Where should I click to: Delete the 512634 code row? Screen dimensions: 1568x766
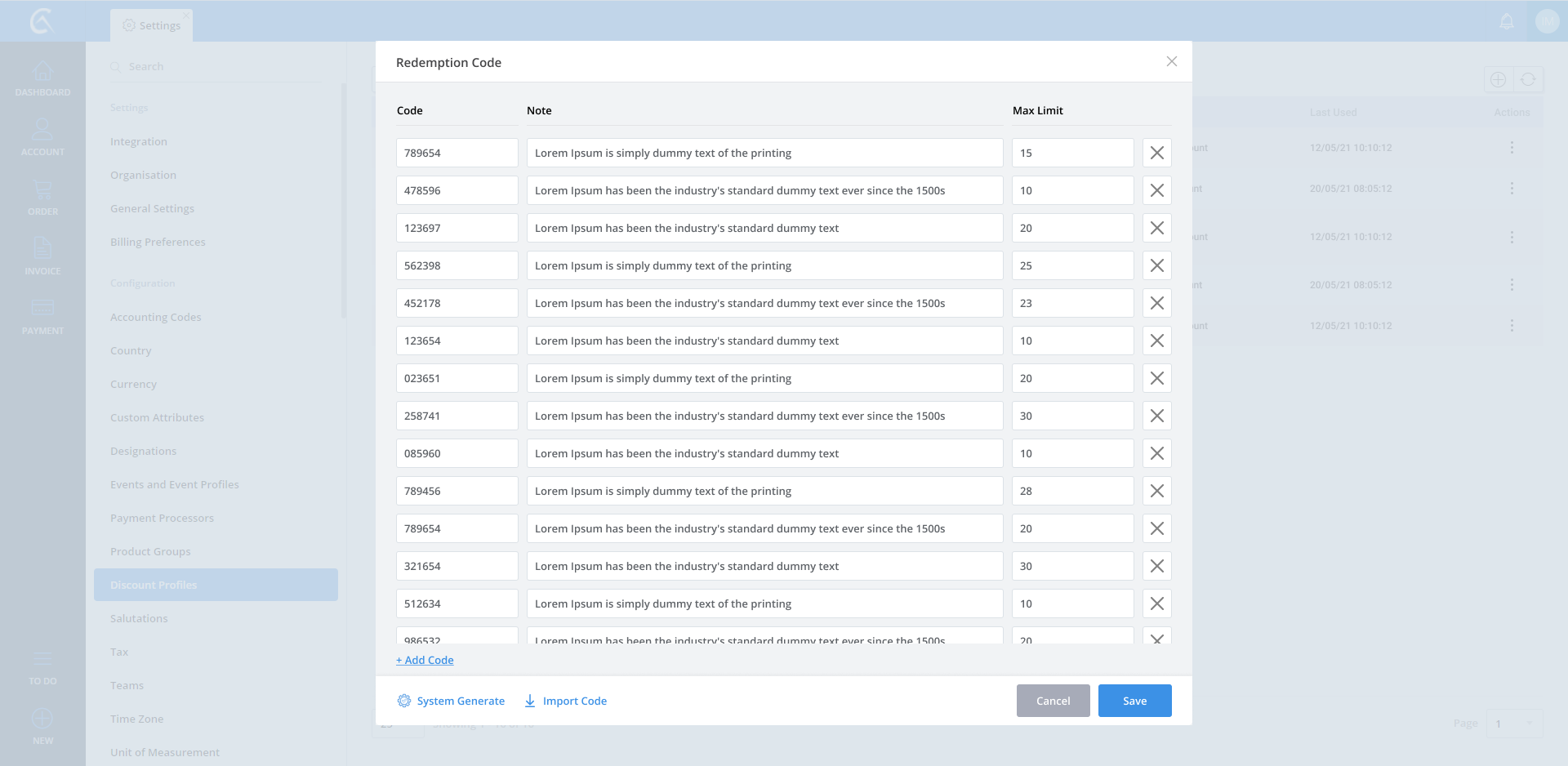pos(1156,603)
